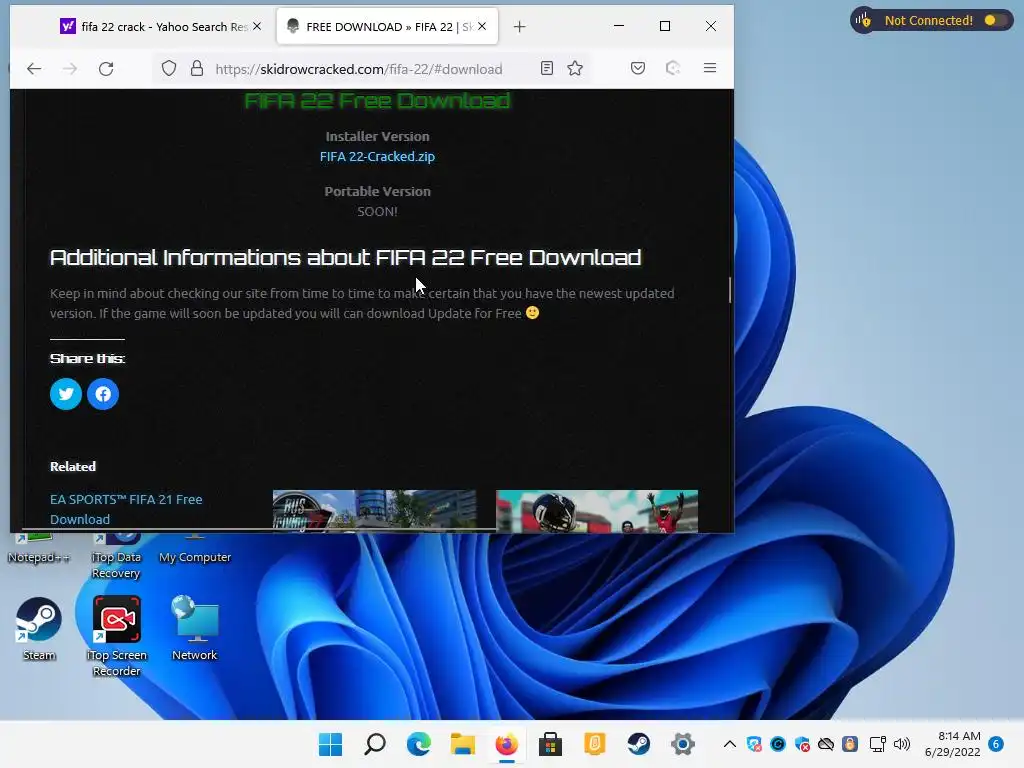
Task: Switch to the fifa 22 crack Yahoo tab
Action: click(155, 27)
